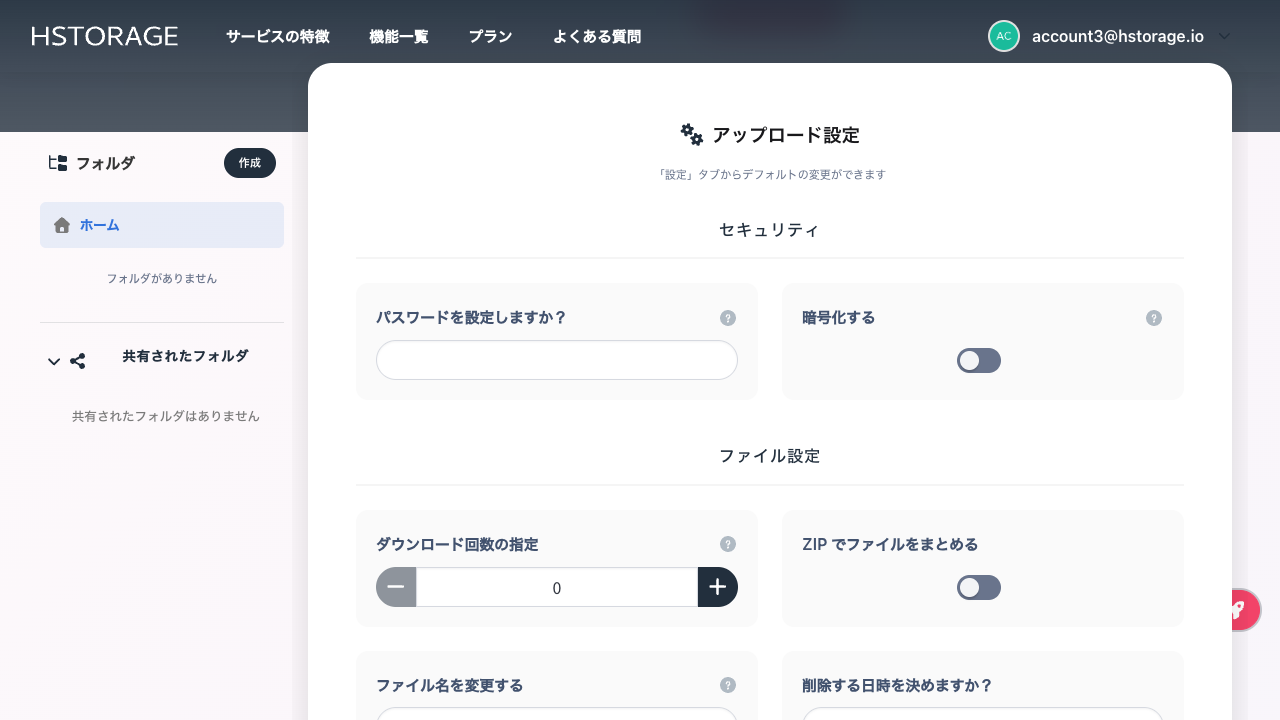Enable the ZIP でファイルをまとめる toggle
Screen dimensions: 1280x720
click(x=979, y=588)
